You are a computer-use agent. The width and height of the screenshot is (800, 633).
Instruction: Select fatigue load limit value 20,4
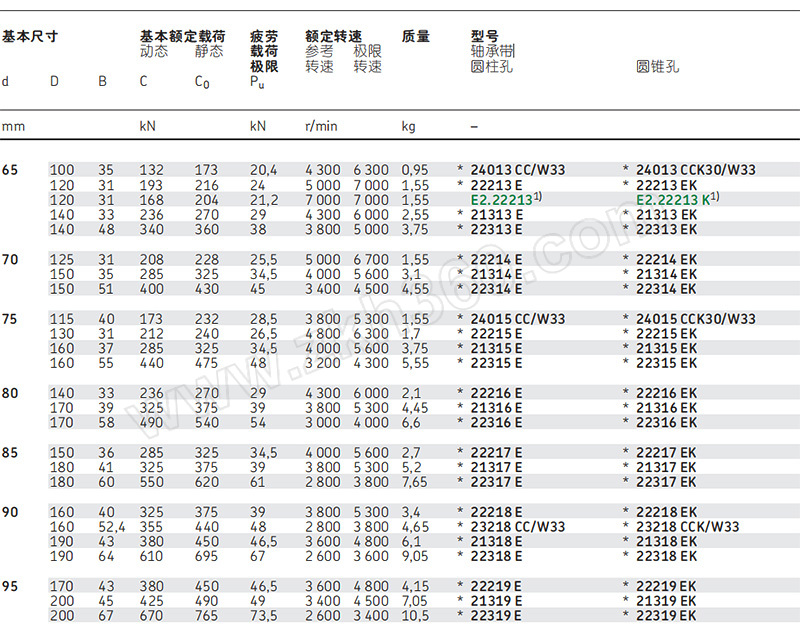[264, 170]
